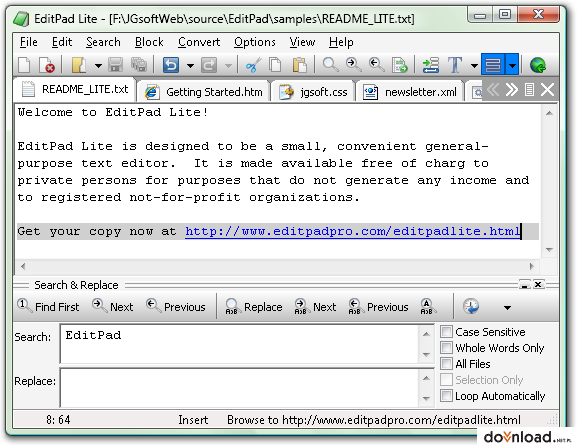Screen dimensions: 577x446
Task: Click the Go to Line toolbar icon
Action: (400, 65)
